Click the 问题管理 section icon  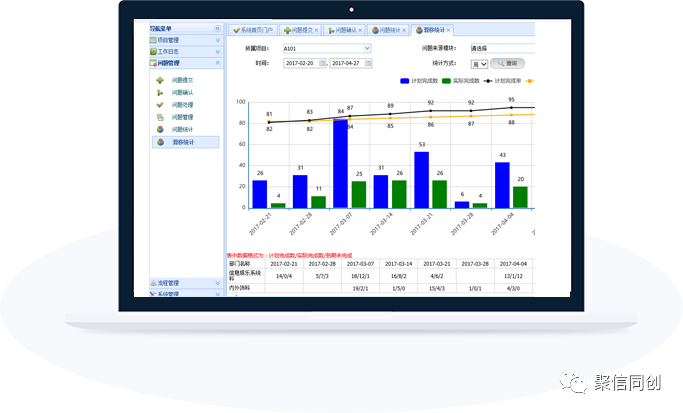[x=153, y=63]
